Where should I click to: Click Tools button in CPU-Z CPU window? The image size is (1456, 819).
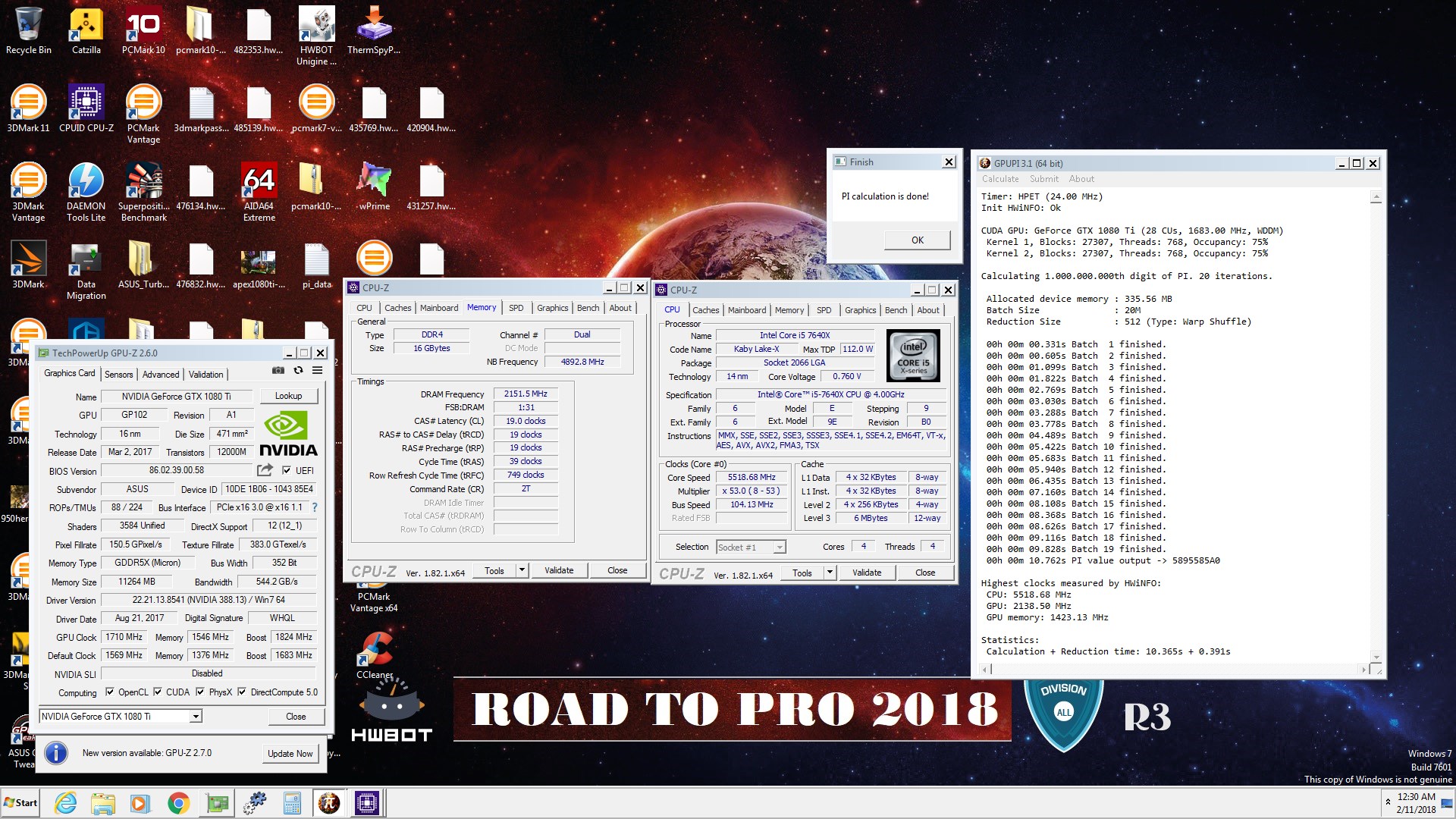pos(802,573)
